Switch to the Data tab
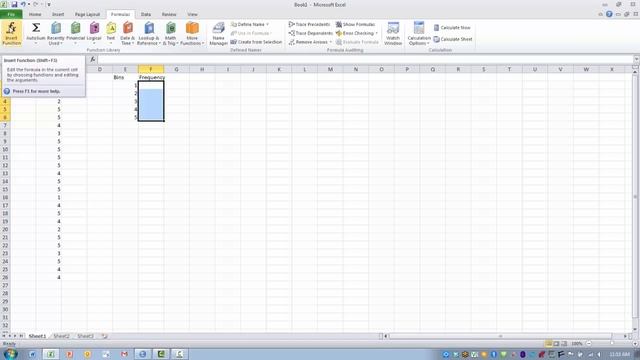Screen dimensions: 640x360 tap(146, 14)
